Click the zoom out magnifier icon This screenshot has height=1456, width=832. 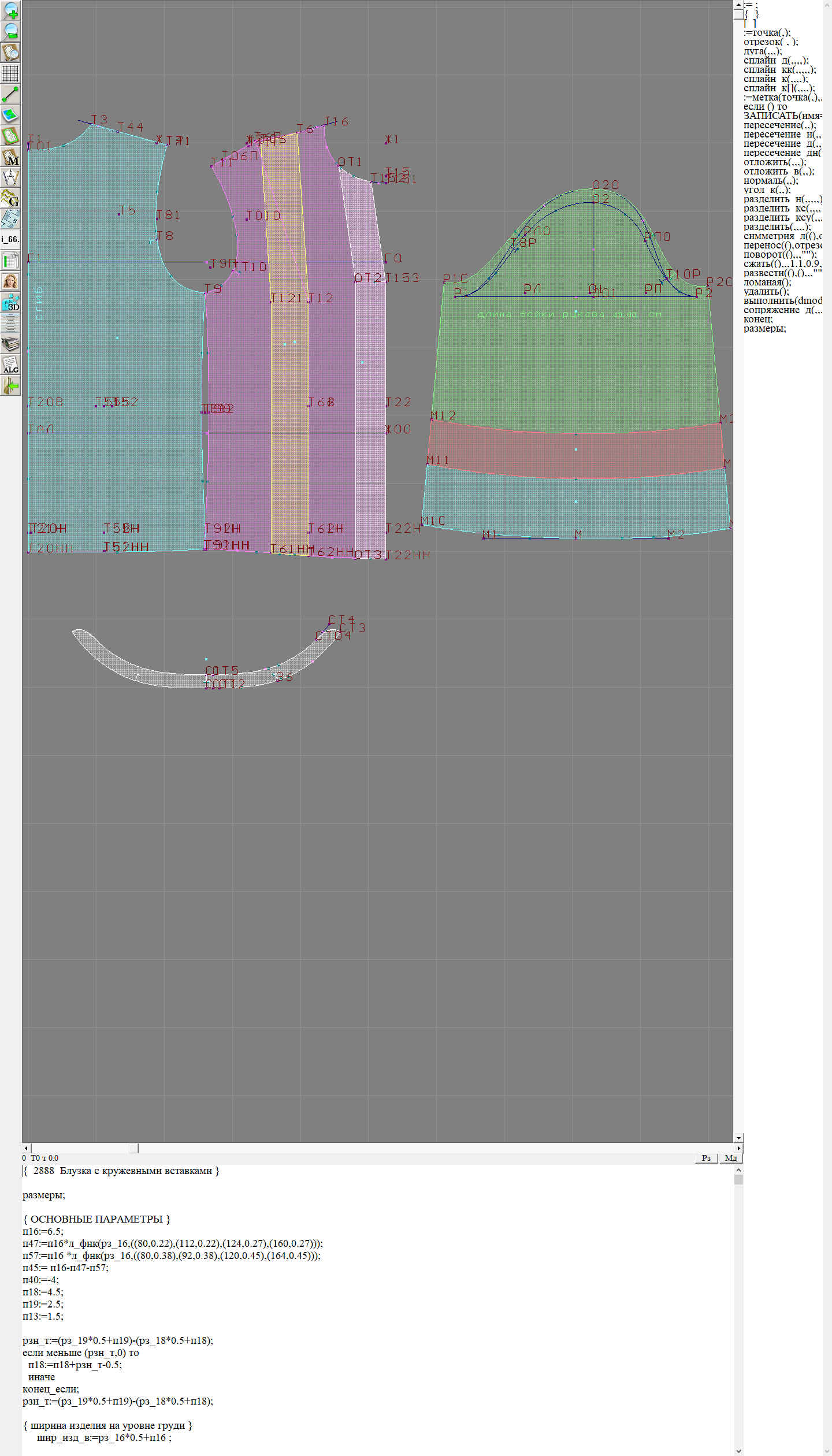pyautogui.click(x=10, y=31)
